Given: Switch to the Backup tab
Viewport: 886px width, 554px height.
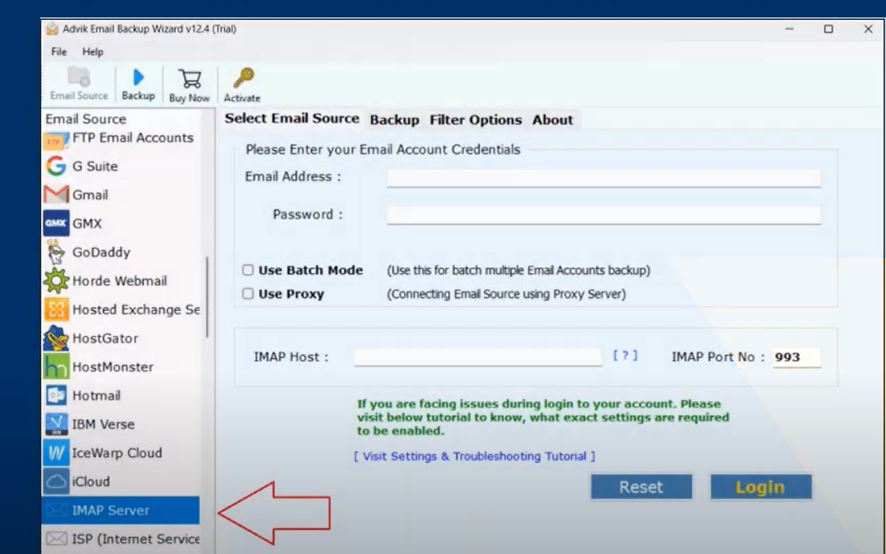Looking at the screenshot, I should point(394,120).
